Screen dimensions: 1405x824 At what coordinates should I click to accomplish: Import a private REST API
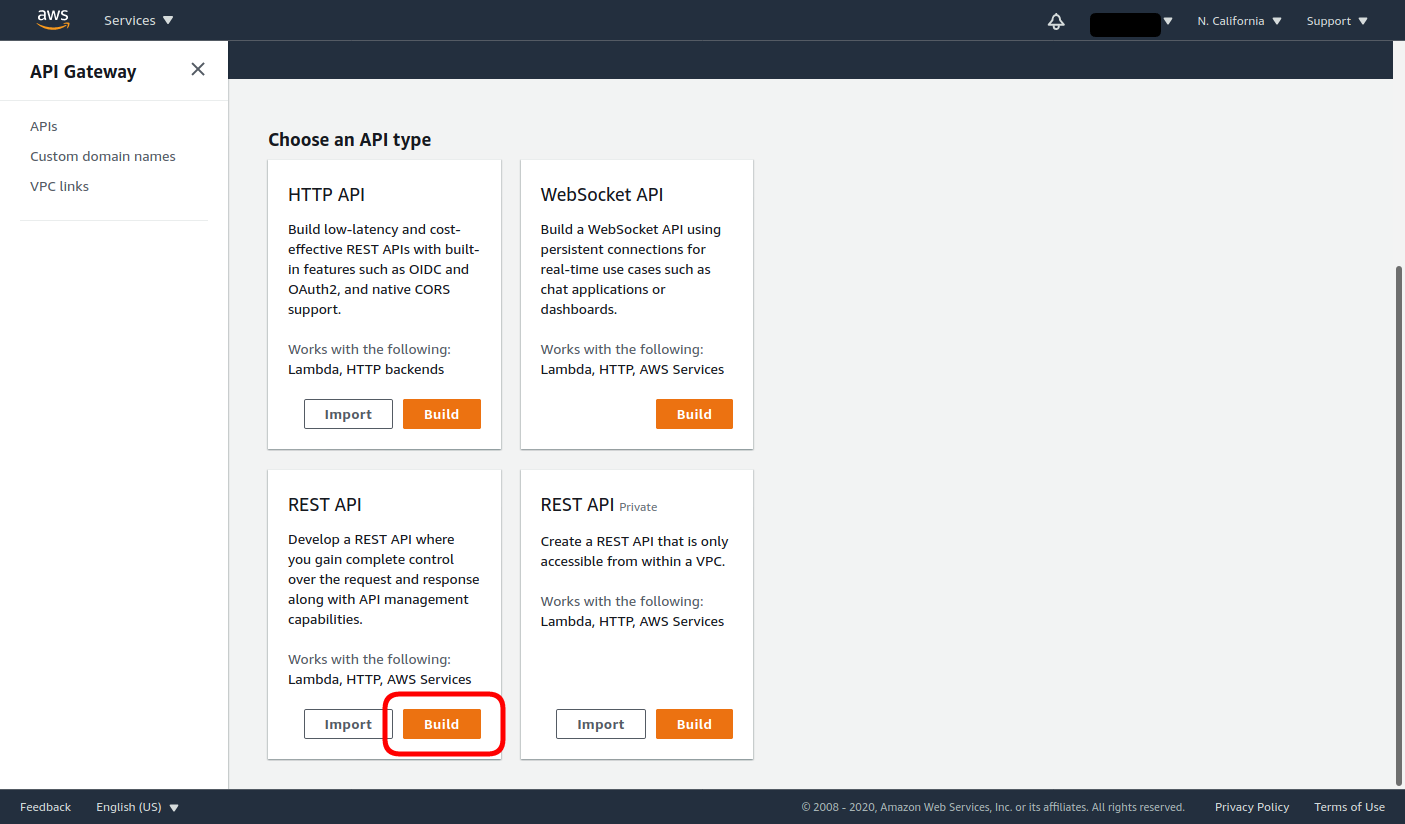pos(600,724)
